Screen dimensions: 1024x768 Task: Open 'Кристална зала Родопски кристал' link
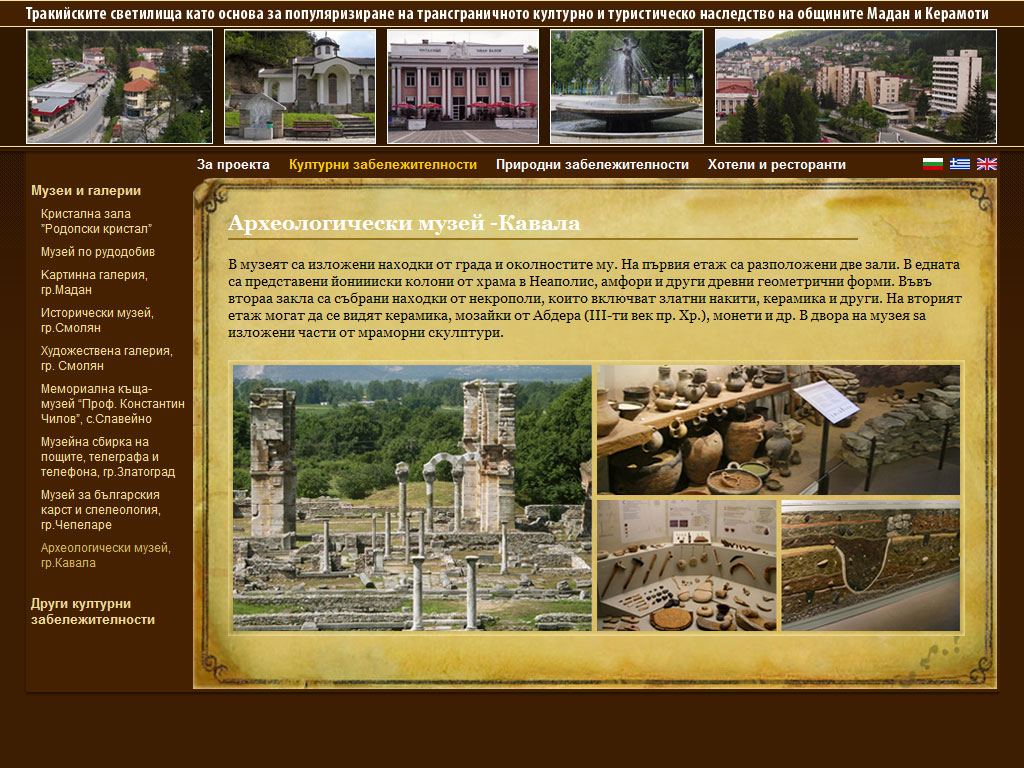pyautogui.click(x=96, y=221)
